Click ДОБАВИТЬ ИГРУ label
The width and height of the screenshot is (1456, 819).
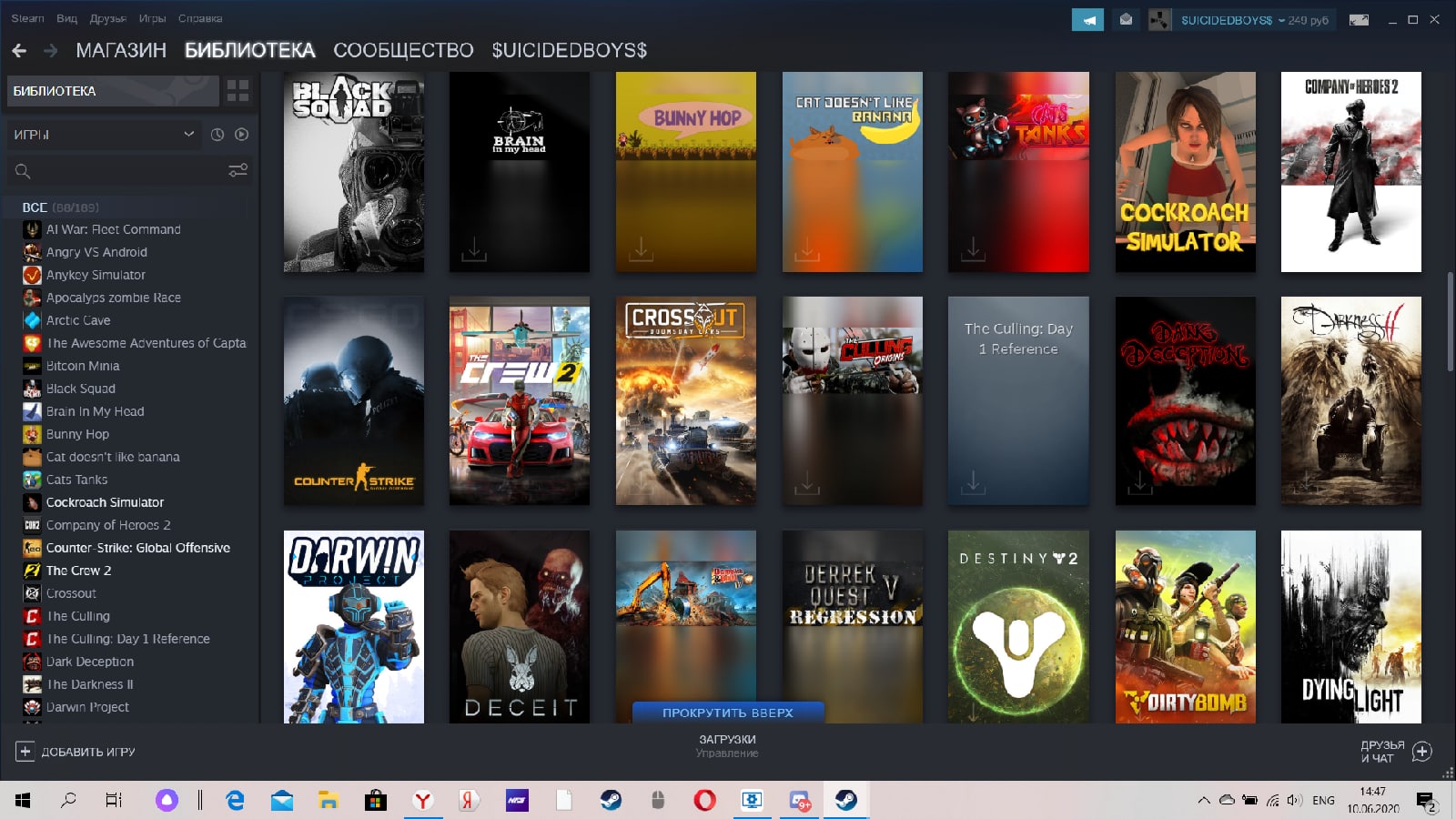pyautogui.click(x=88, y=752)
